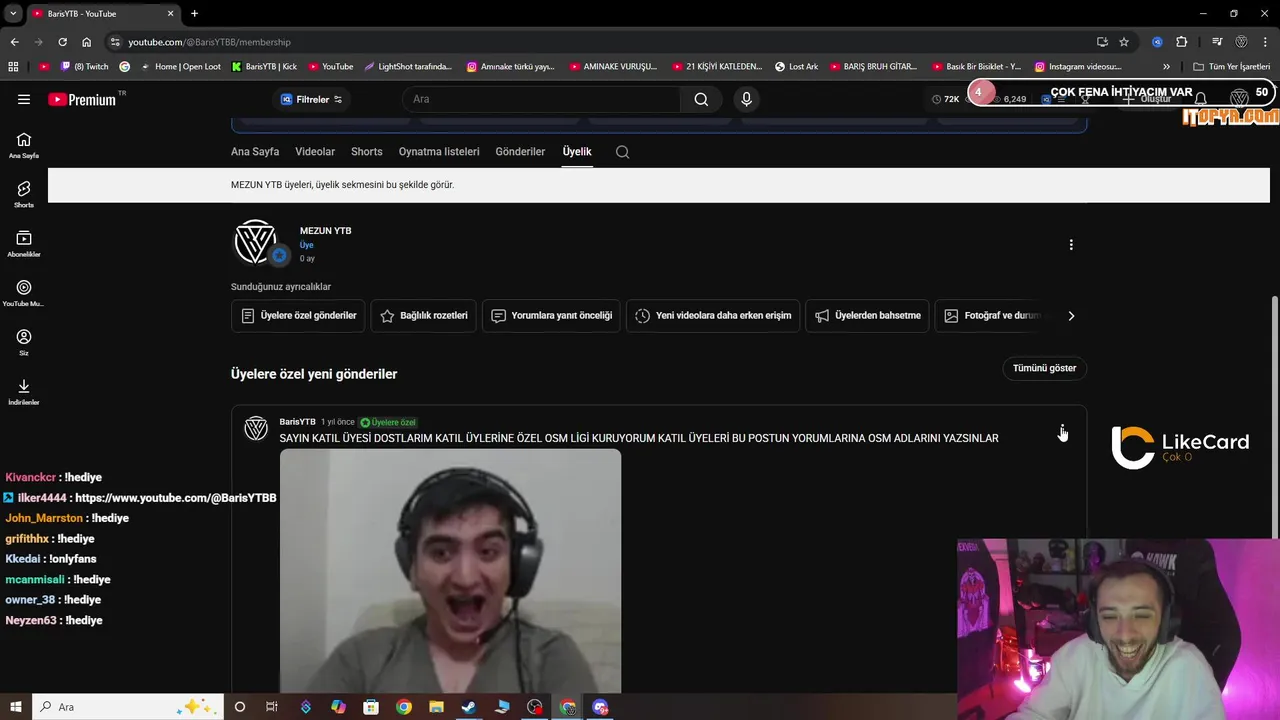The width and height of the screenshot is (1280, 720).
Task: Select Üyelerden bahsetme perk chip
Action: 867,315
